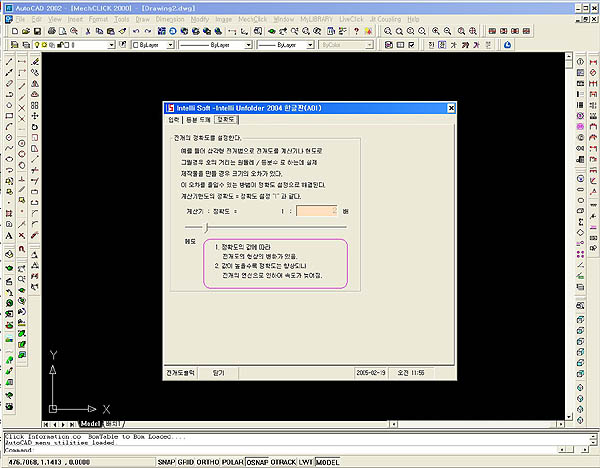The height and width of the screenshot is (468, 600).
Task: Switch to the second tab in Unfolder dialog
Action: (x=198, y=120)
